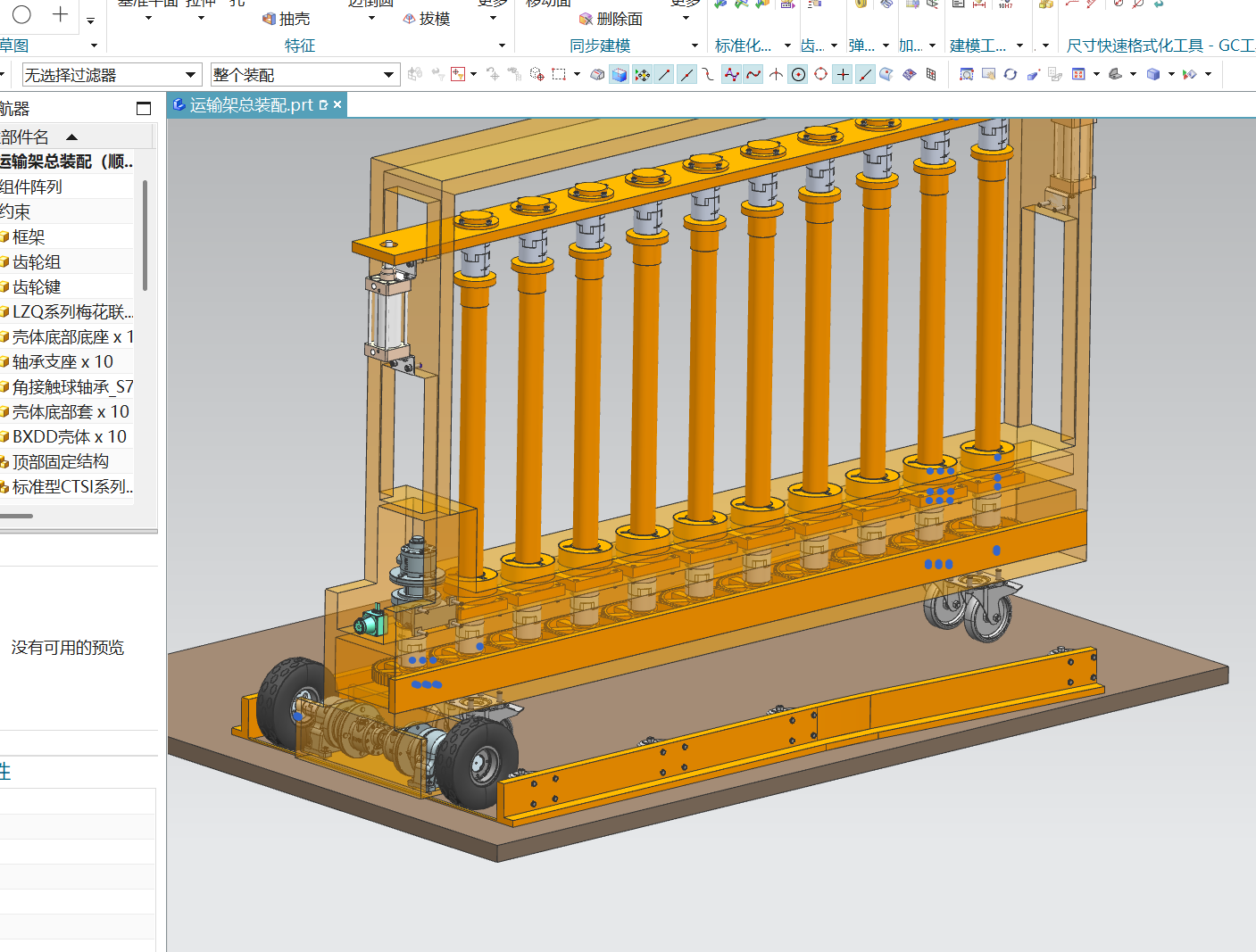Click the zoom window view icon
The width and height of the screenshot is (1256, 952).
[966, 75]
